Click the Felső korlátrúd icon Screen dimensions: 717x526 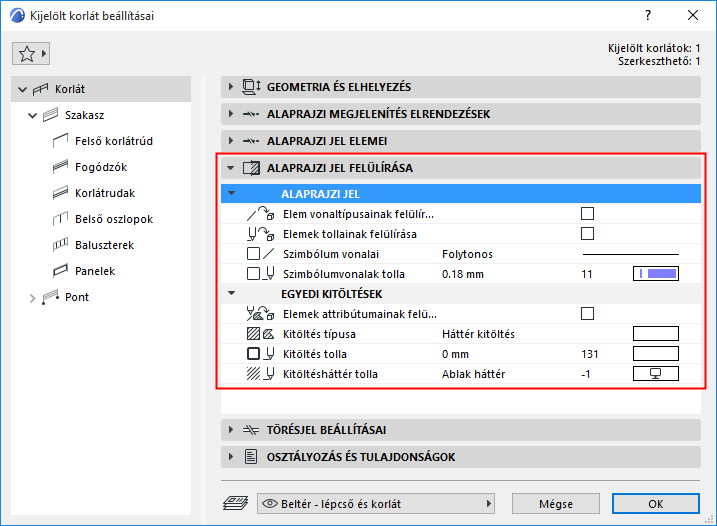(x=60, y=141)
